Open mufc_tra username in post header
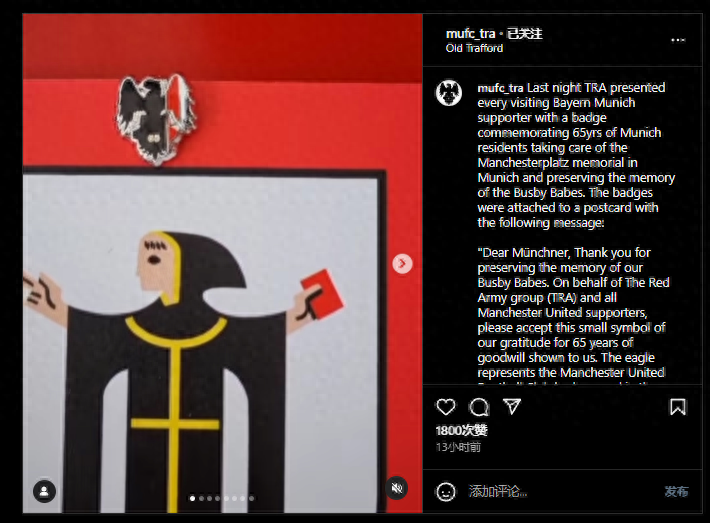Screen dimensions: 710x523 pyautogui.click(x=470, y=34)
